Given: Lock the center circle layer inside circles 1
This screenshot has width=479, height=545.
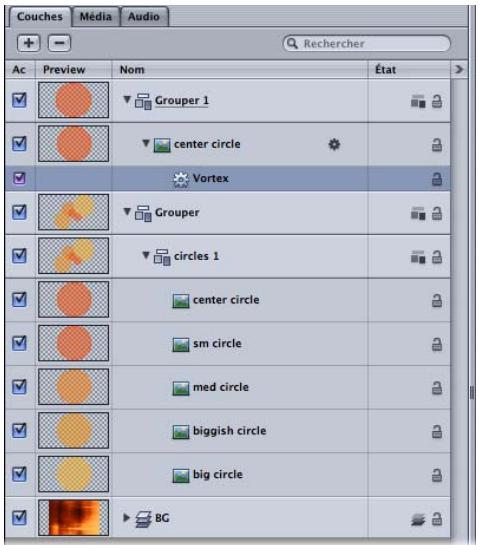Looking at the screenshot, I should [437, 301].
